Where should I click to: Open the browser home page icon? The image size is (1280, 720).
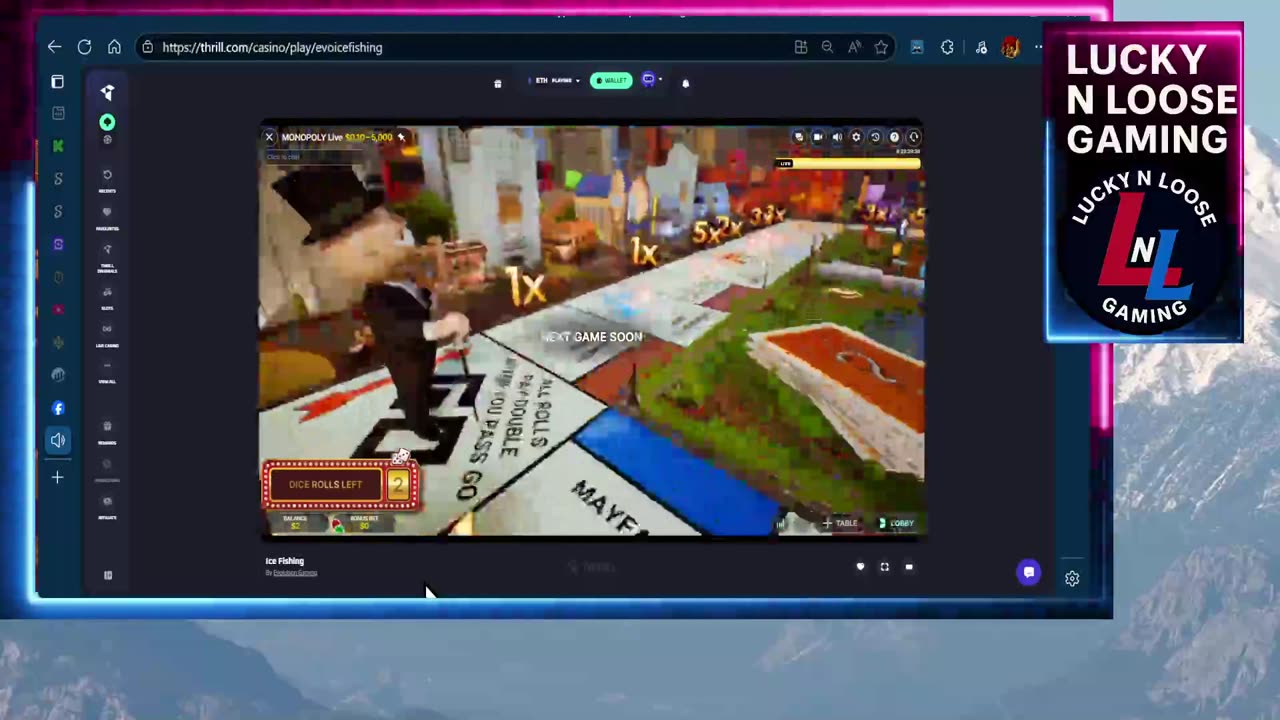[114, 47]
